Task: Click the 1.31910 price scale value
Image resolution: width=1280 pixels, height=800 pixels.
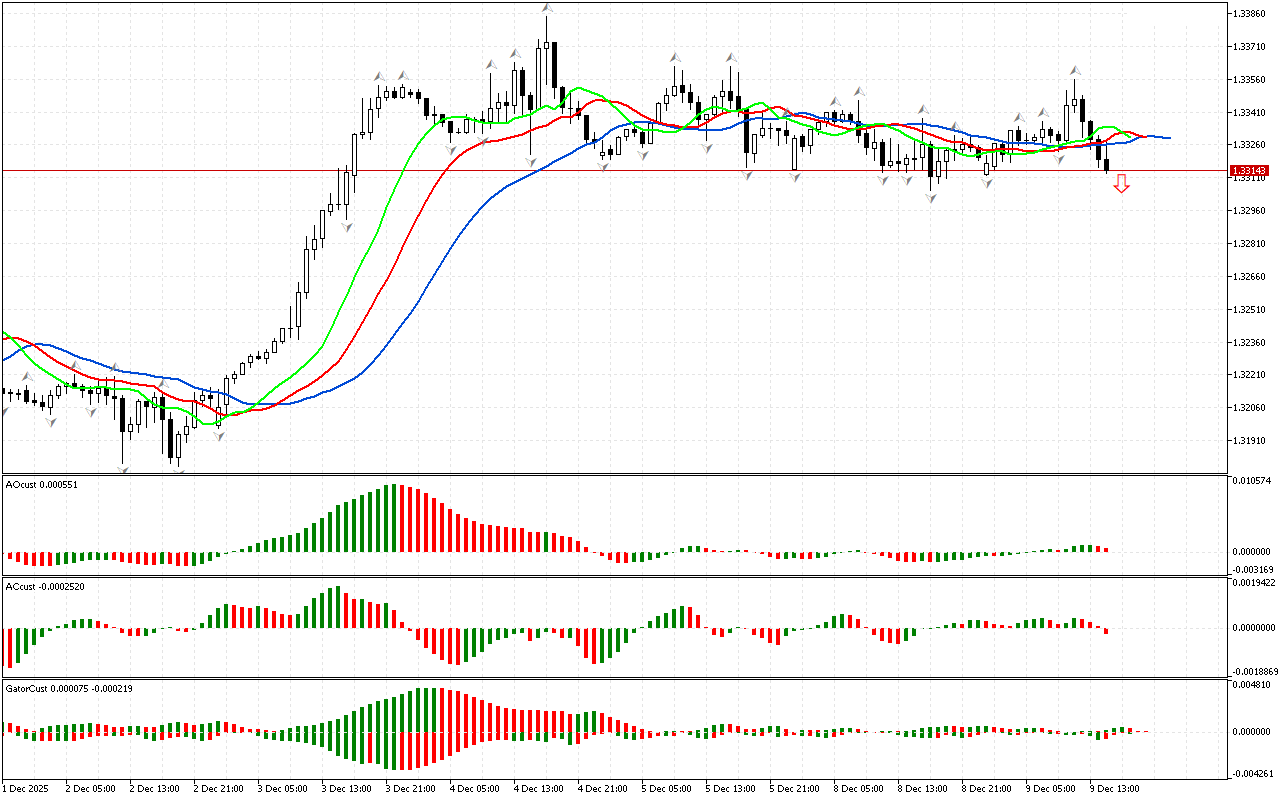Action: (1255, 440)
